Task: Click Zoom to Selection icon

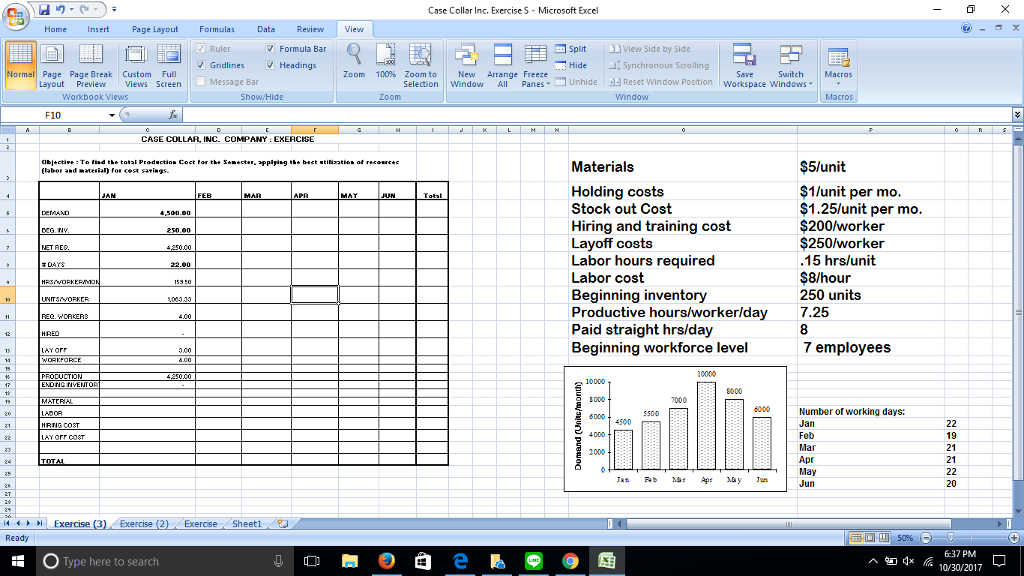Action: [x=420, y=58]
